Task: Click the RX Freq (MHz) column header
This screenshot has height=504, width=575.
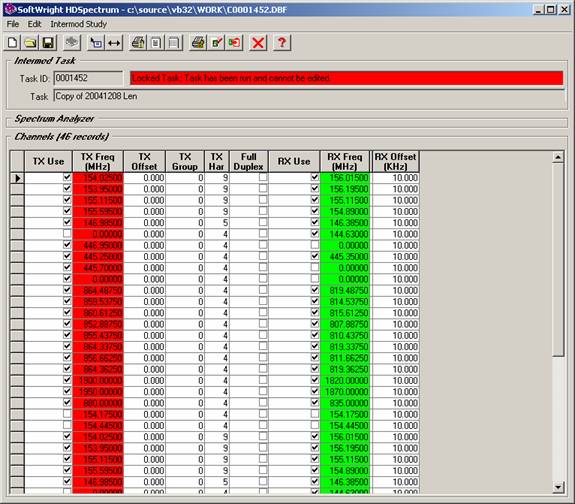Action: tap(345, 161)
